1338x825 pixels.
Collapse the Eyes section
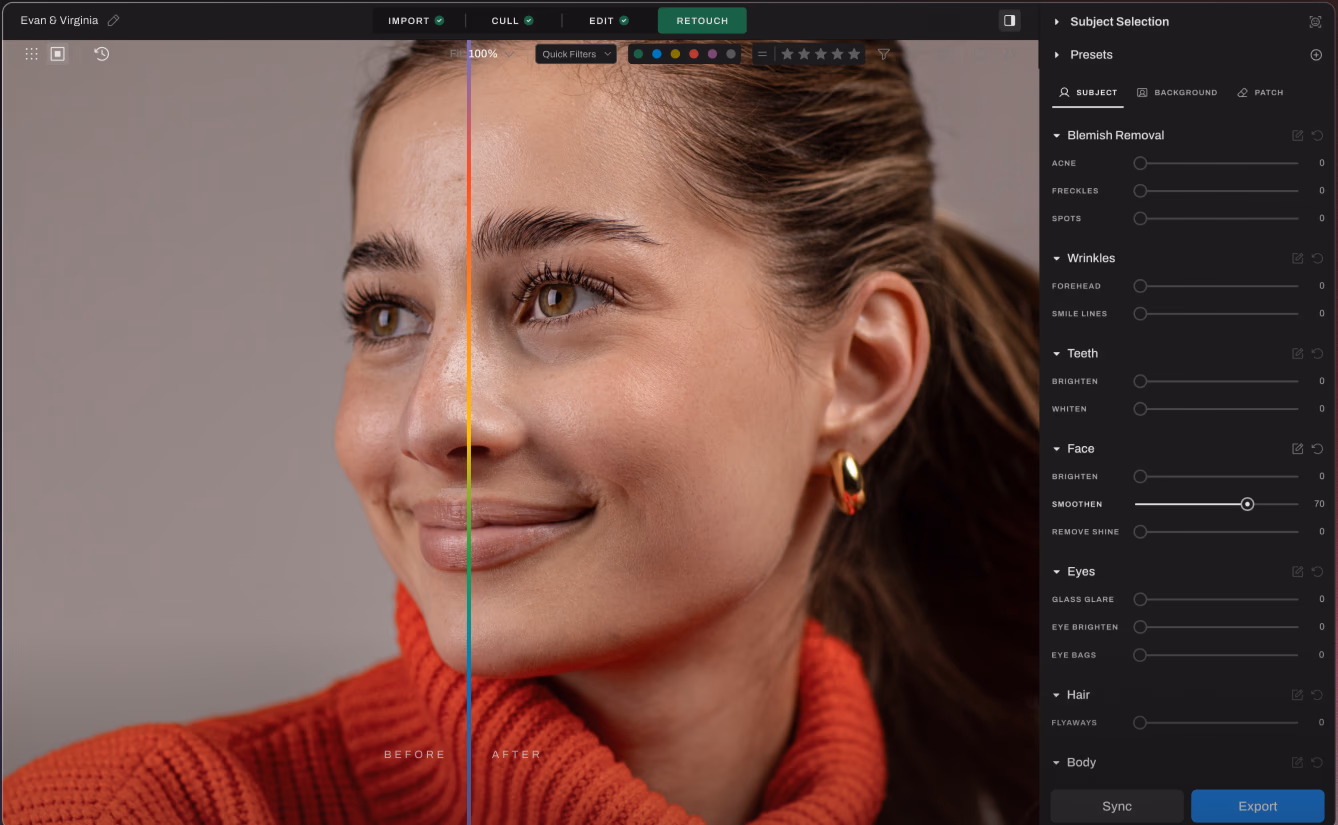click(x=1057, y=572)
